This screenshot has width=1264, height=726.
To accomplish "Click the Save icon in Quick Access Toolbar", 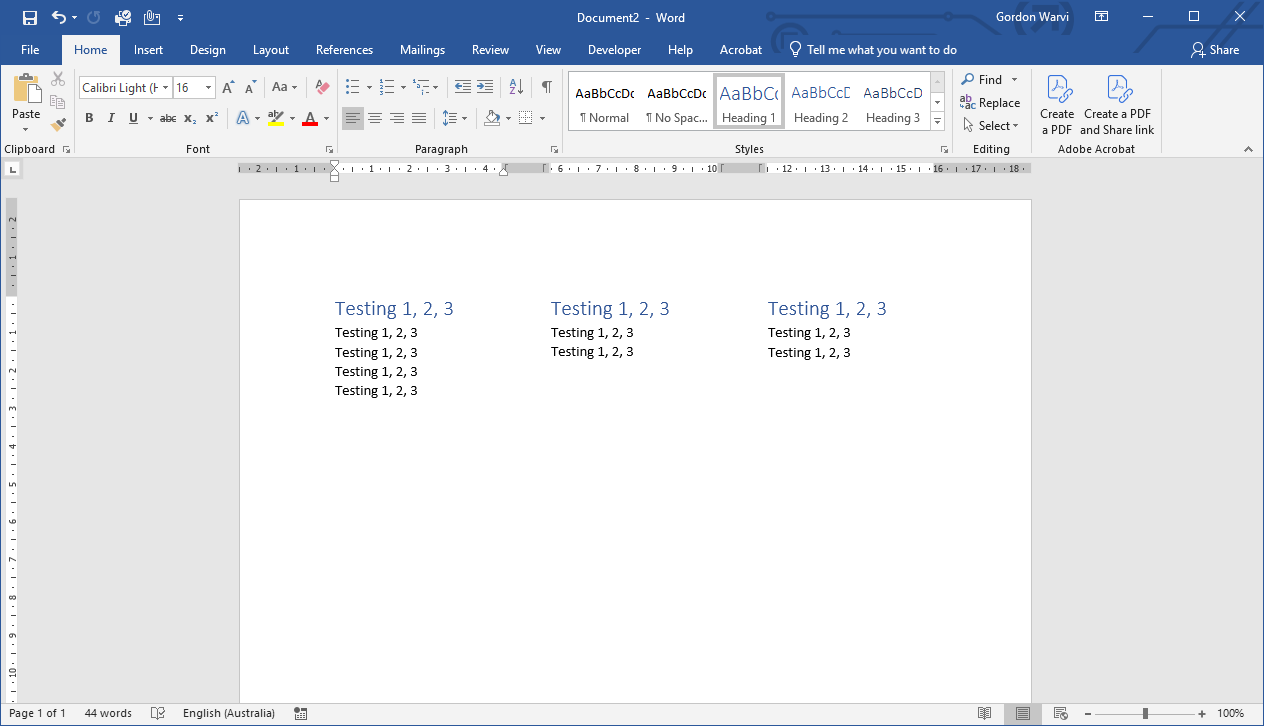I will (29, 17).
